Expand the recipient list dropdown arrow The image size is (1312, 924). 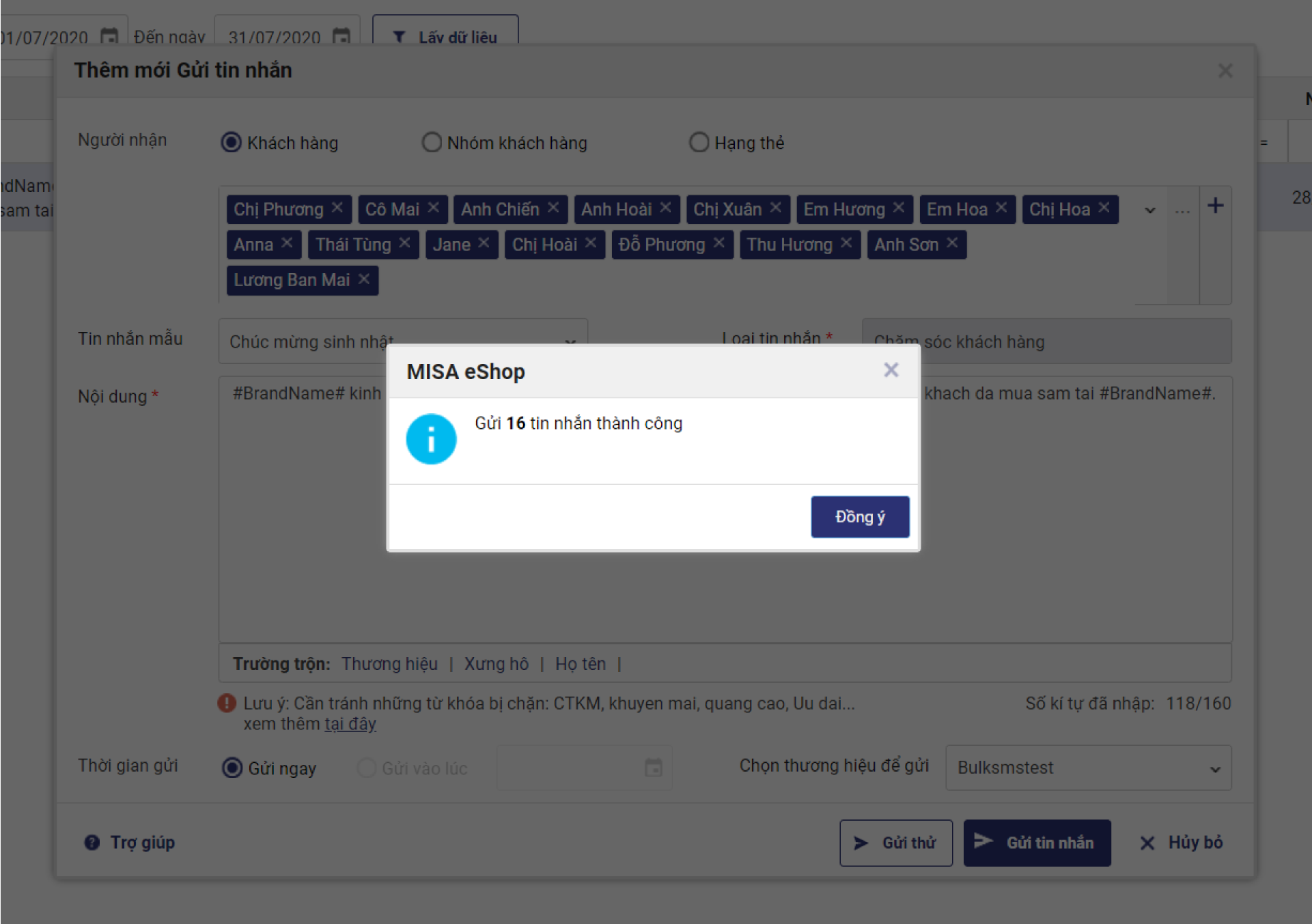click(1150, 210)
